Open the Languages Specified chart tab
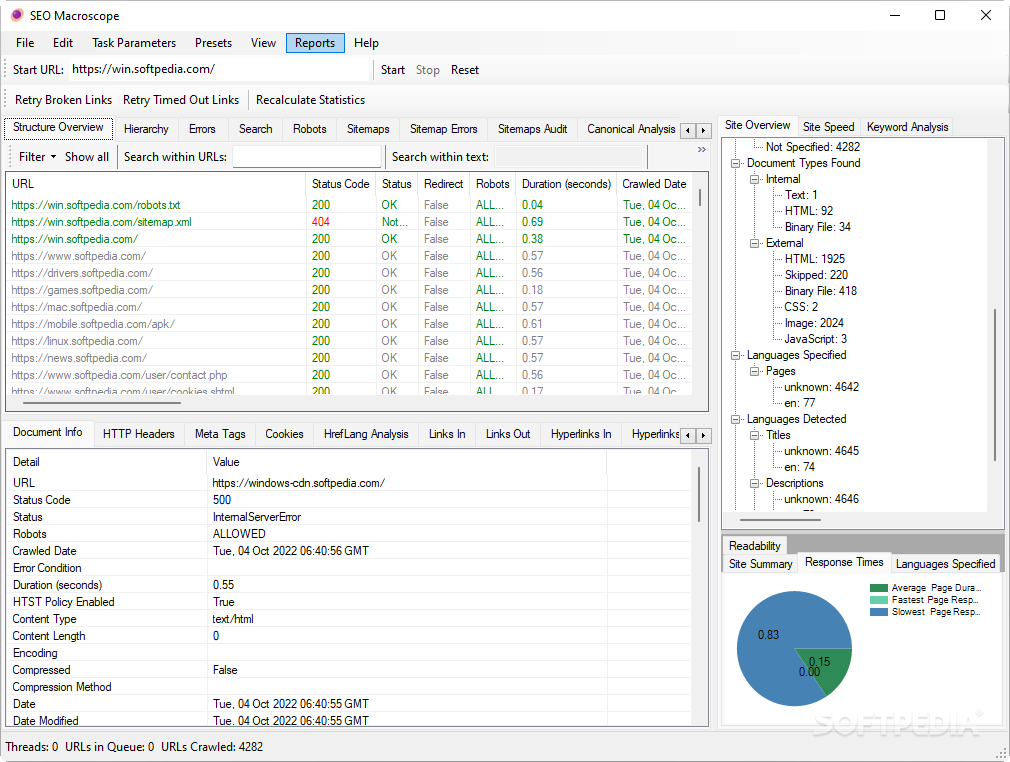 point(946,564)
